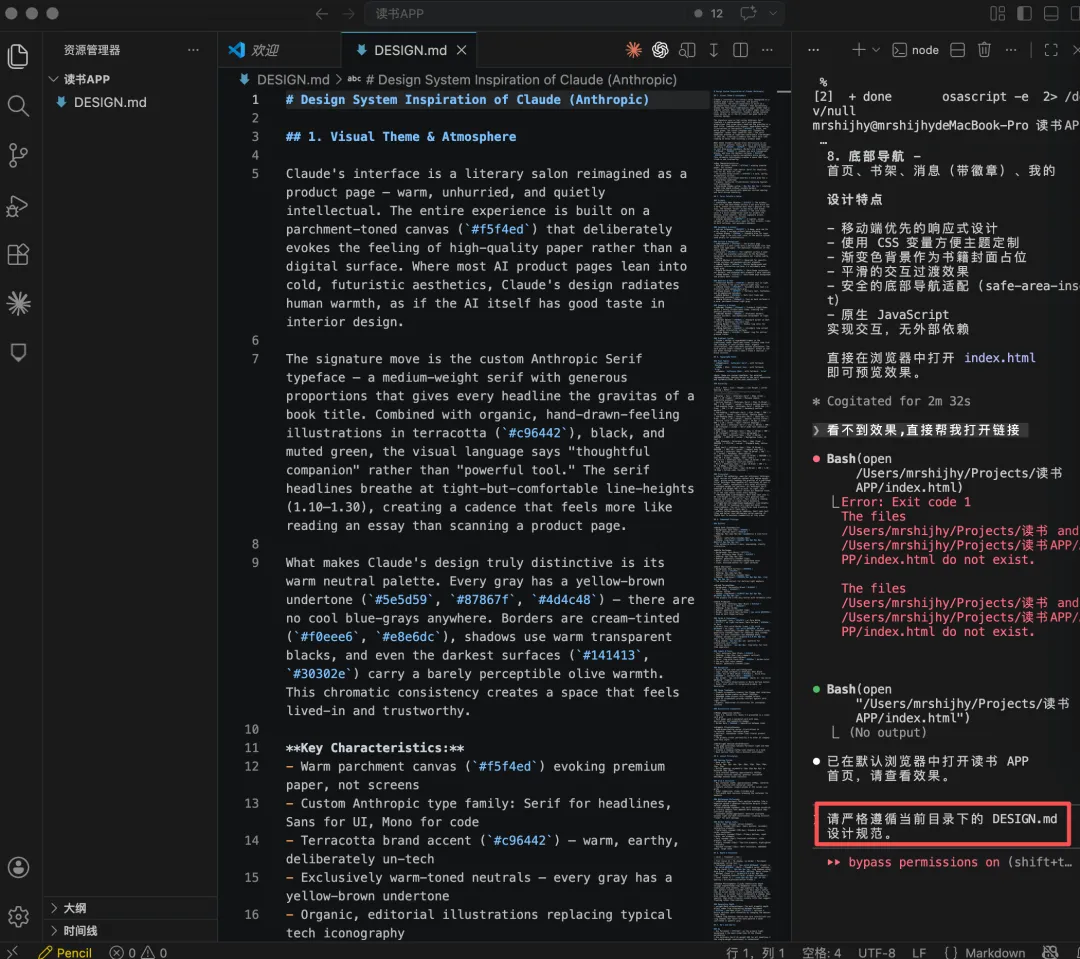Change file encoding UTF-8
1080x959 pixels.
[x=876, y=951]
